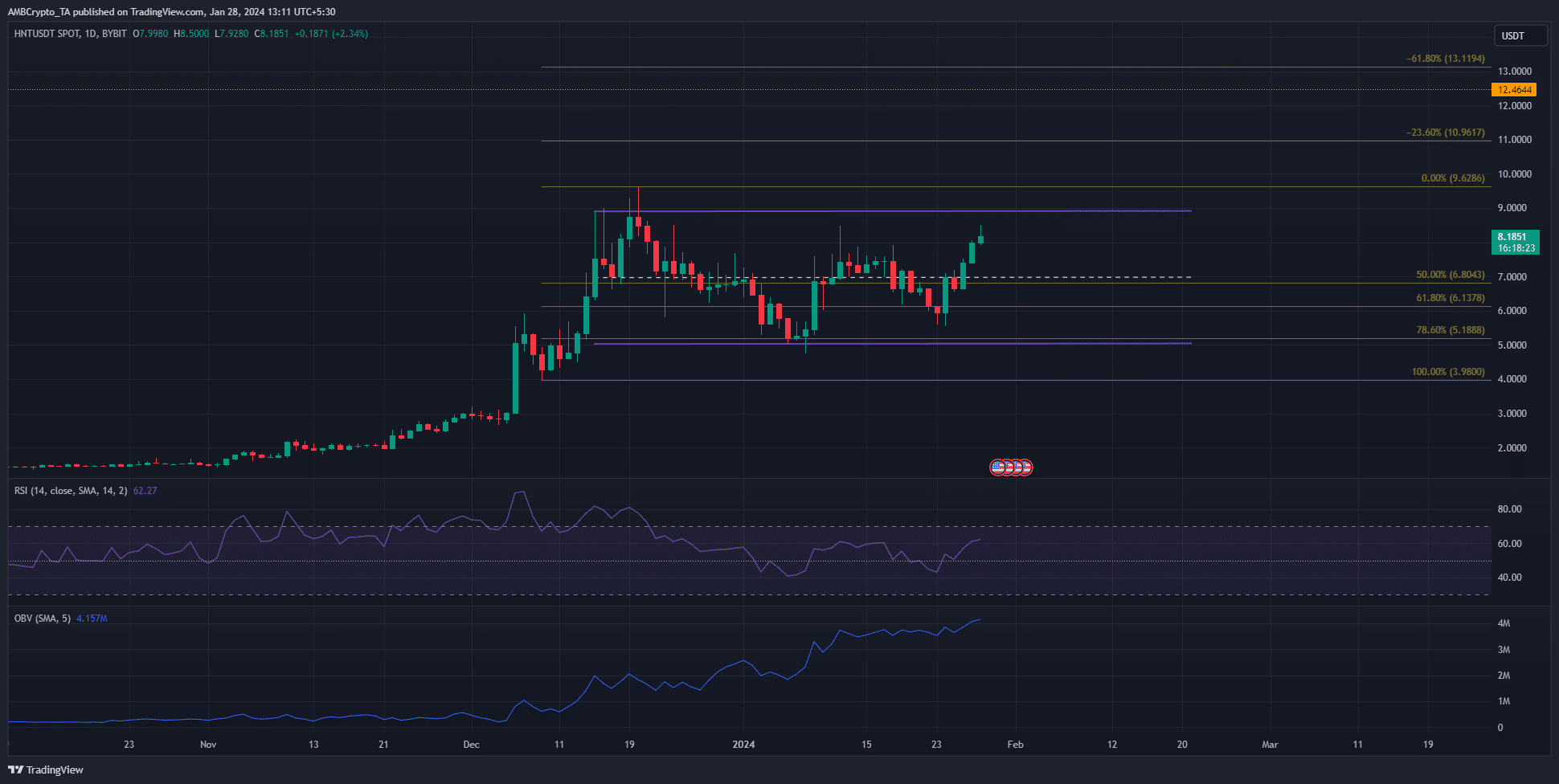This screenshot has height=784, width=1559.
Task: Click the RSI 80.00 axis label
Action: point(1510,509)
